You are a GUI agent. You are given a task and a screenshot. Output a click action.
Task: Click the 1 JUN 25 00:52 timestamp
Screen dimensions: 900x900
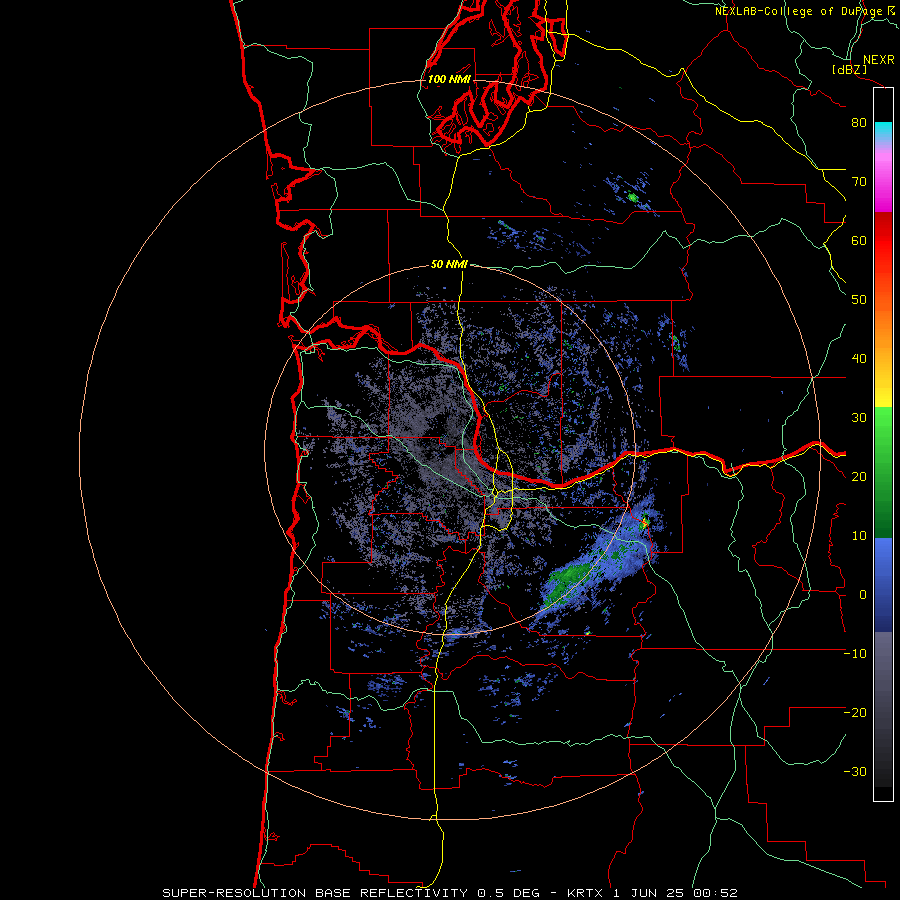point(676,893)
